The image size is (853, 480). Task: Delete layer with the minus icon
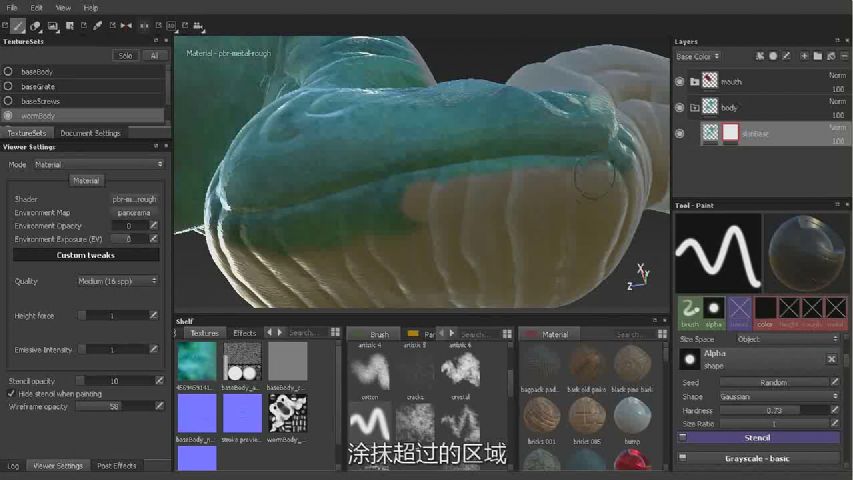click(844, 56)
